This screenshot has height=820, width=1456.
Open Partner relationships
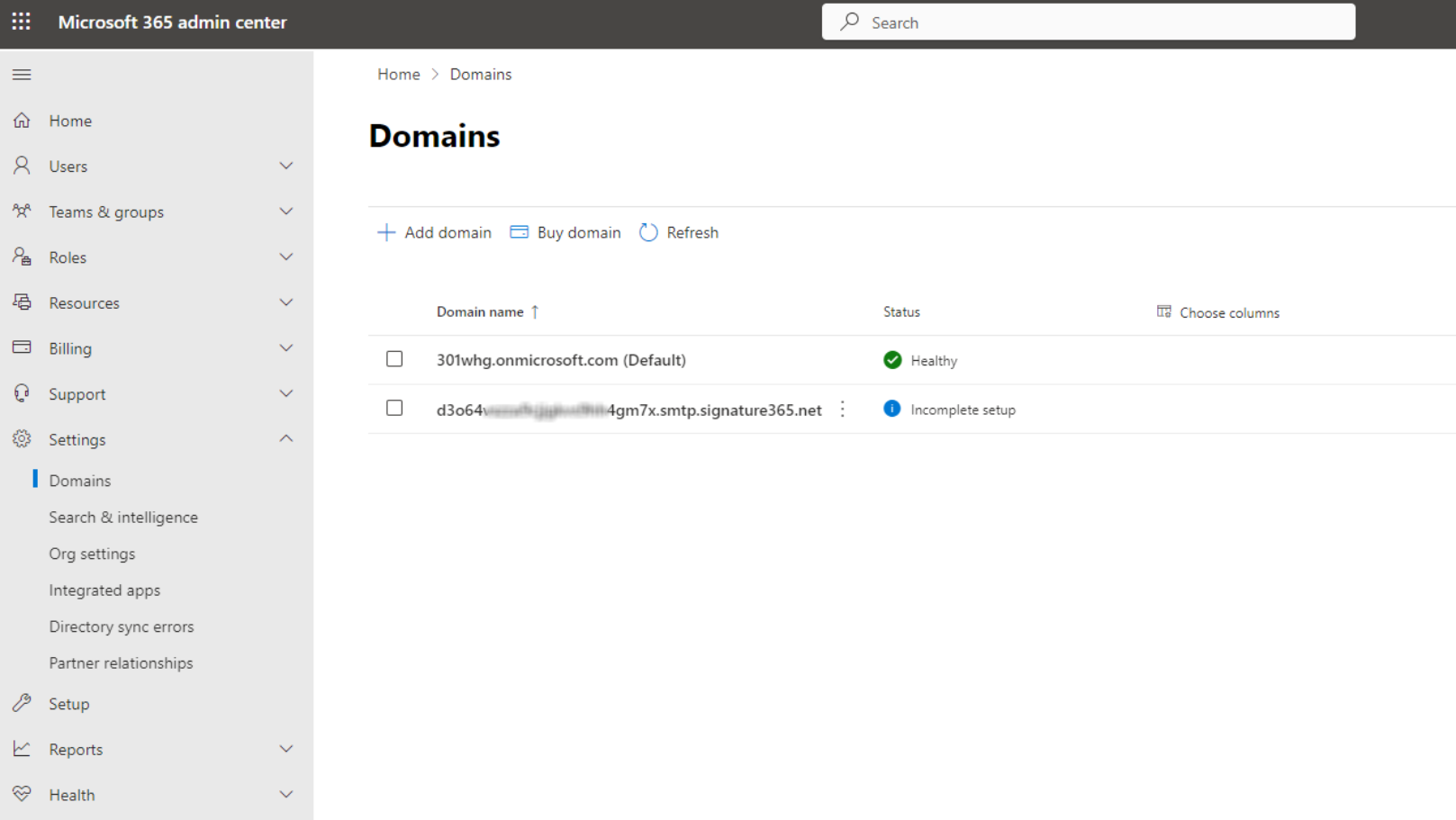121,663
